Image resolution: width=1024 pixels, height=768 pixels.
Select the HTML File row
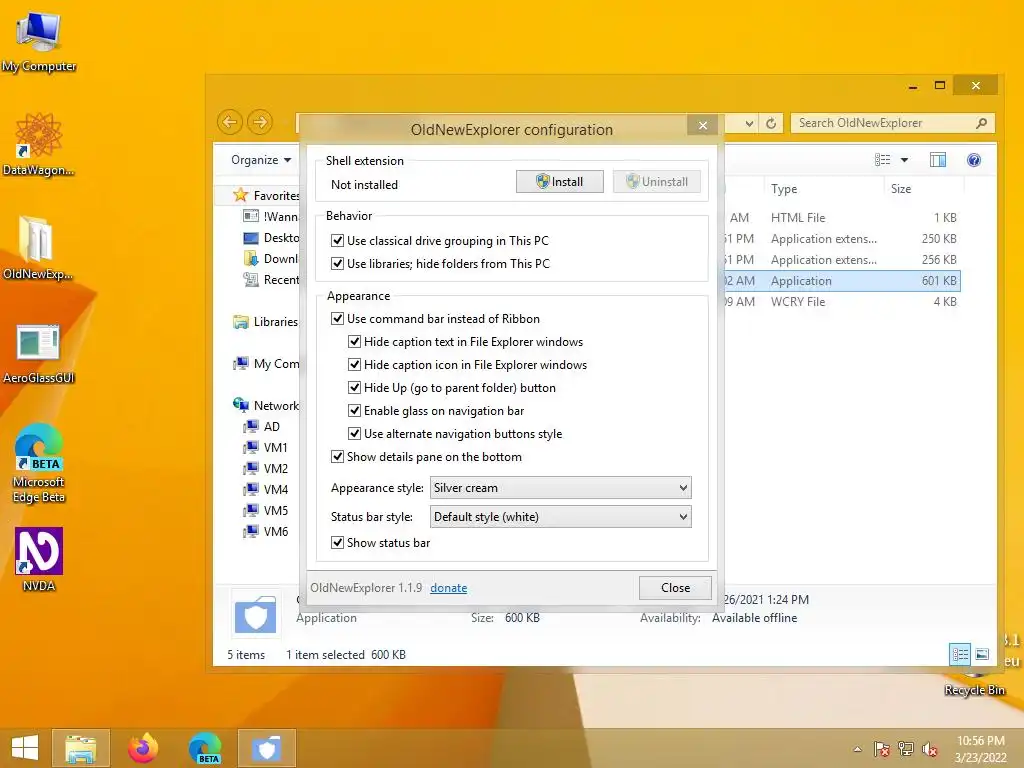(x=841, y=217)
